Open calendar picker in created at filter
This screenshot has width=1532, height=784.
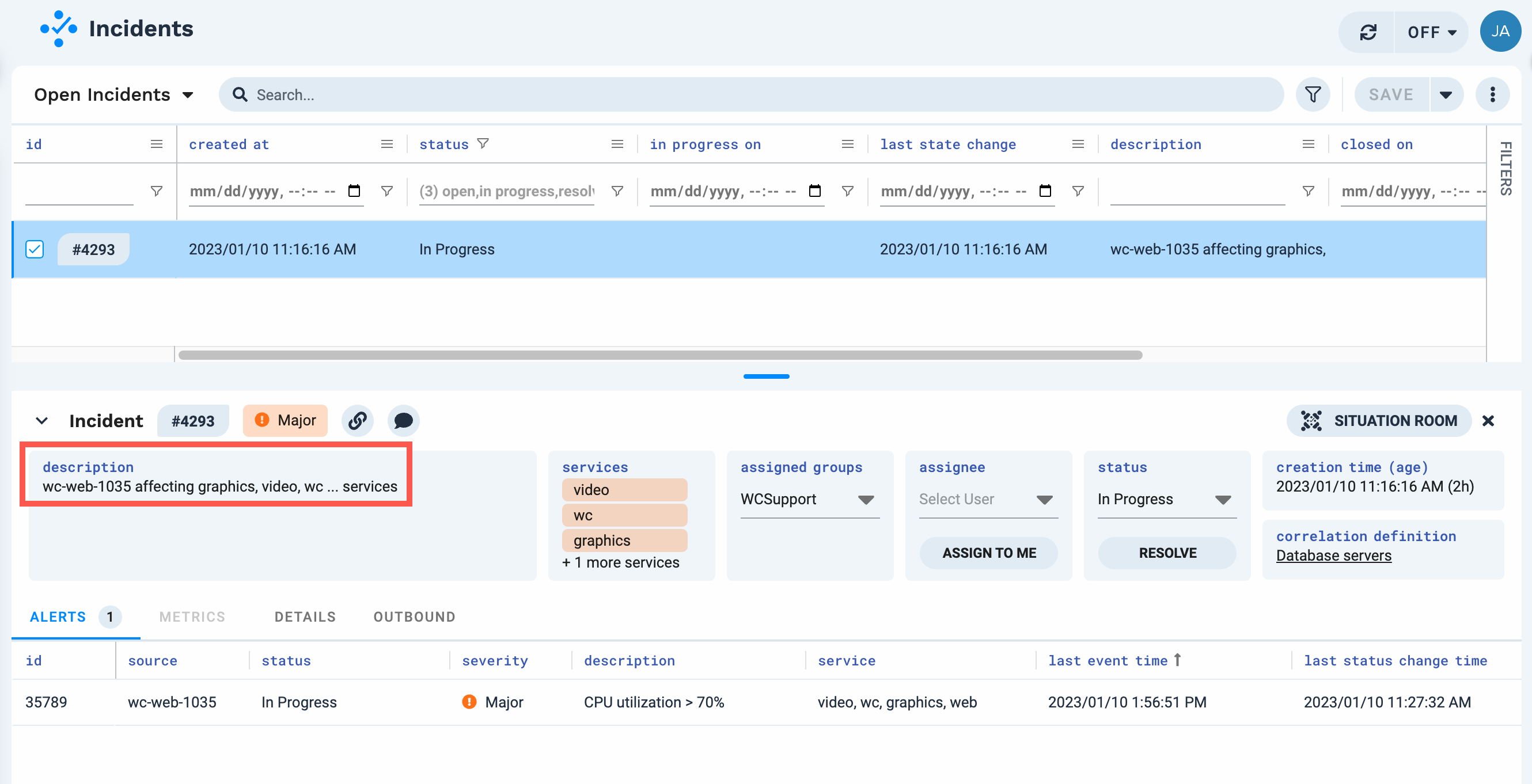[x=354, y=191]
